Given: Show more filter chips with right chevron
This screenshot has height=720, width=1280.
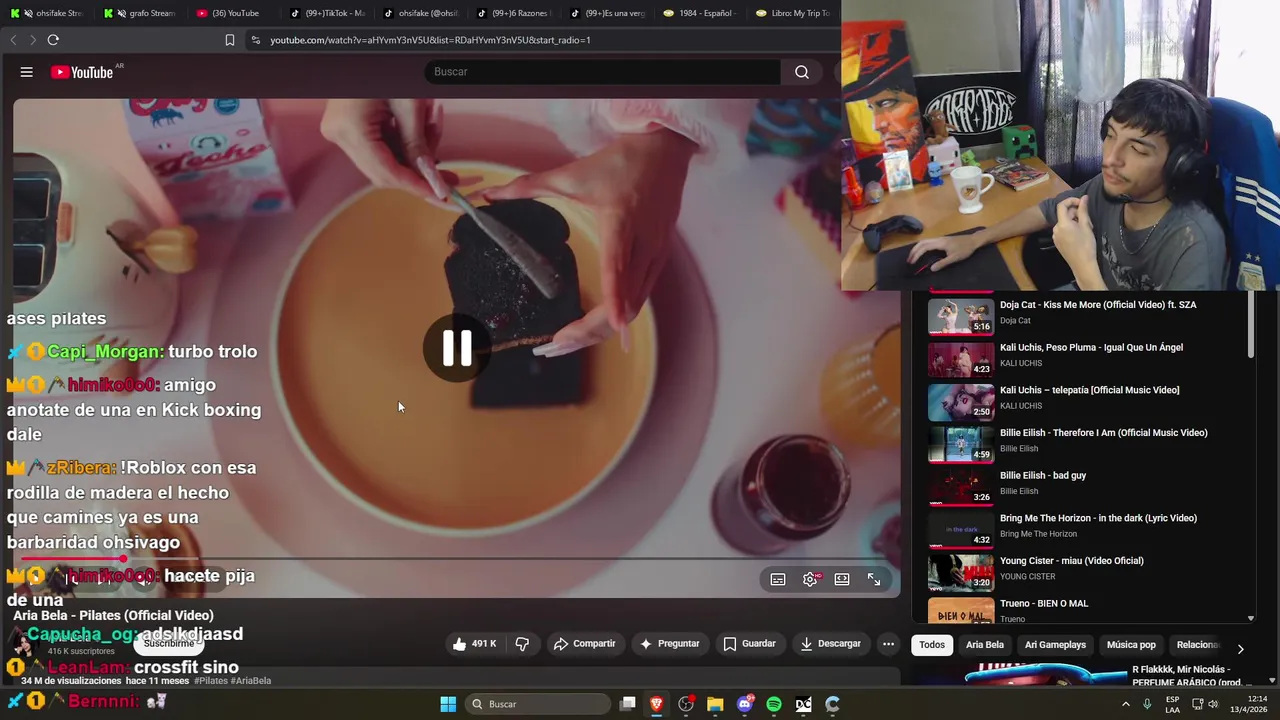Looking at the screenshot, I should coord(1240,648).
